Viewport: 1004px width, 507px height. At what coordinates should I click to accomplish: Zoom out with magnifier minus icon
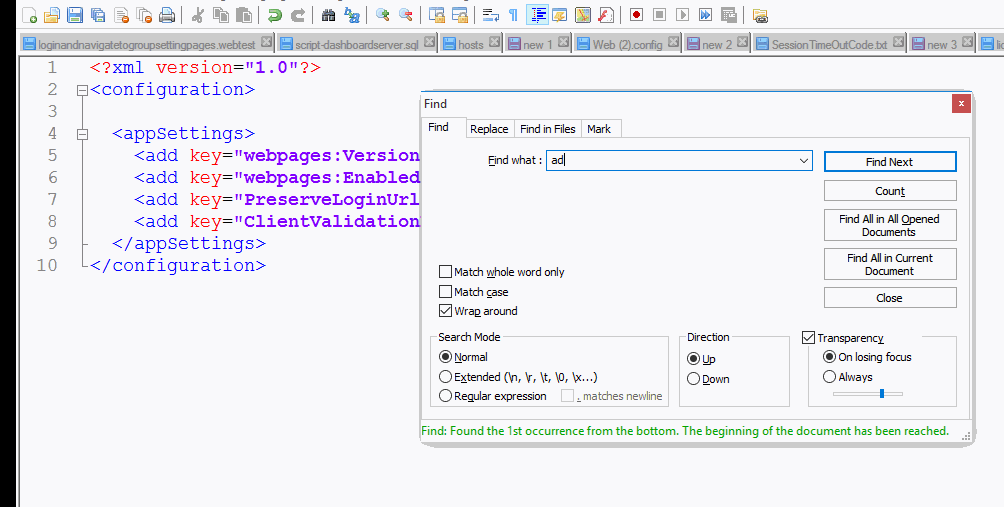click(x=406, y=15)
